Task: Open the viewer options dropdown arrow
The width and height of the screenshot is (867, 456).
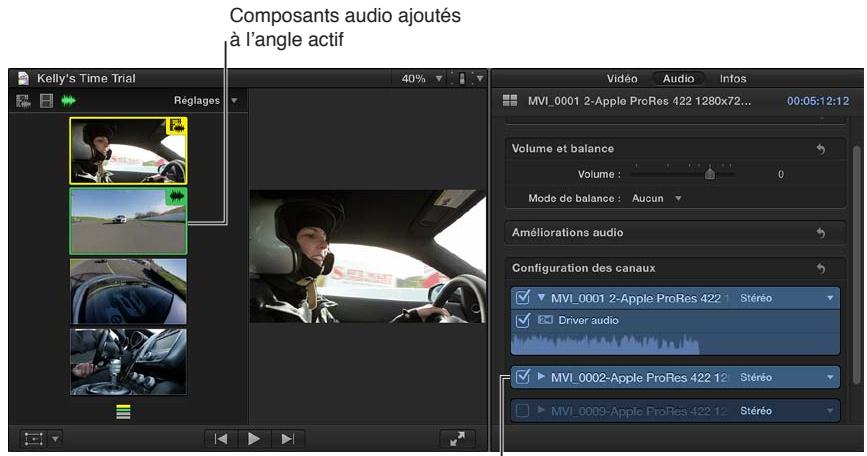Action: (x=480, y=78)
